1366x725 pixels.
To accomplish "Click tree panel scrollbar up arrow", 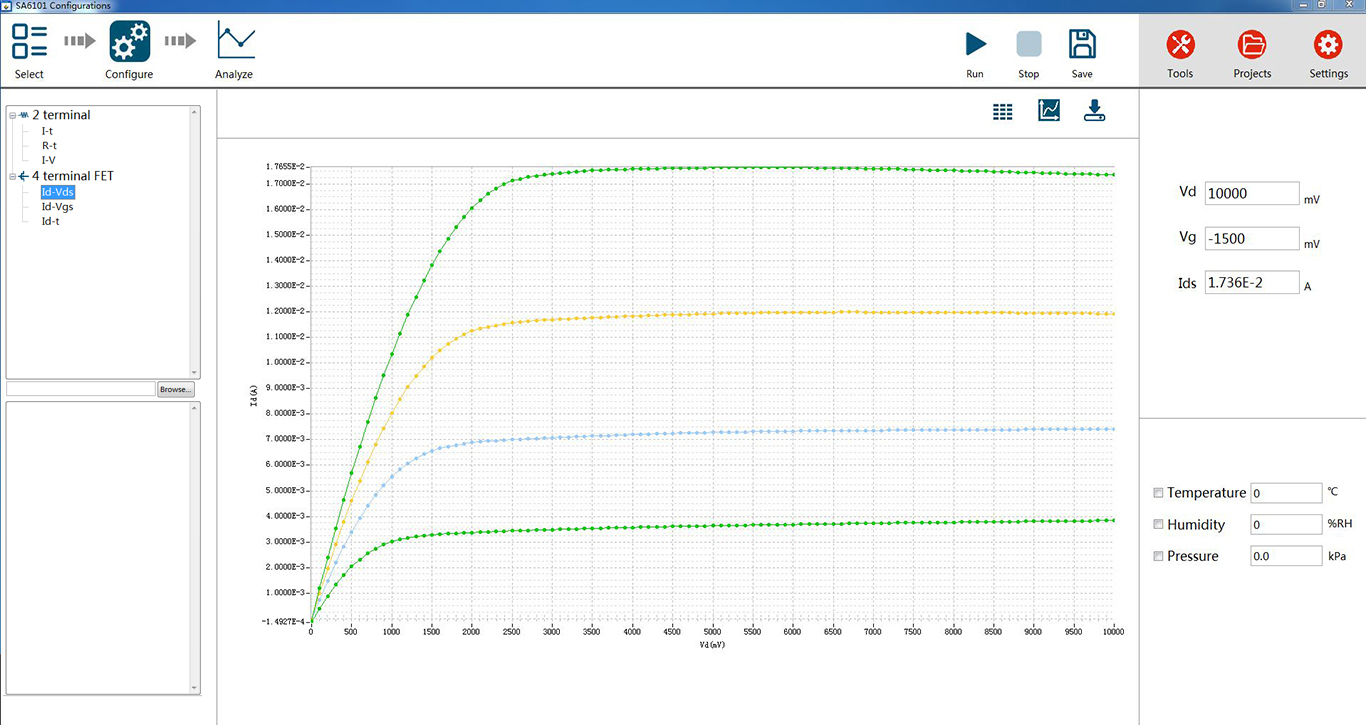I will pos(195,112).
